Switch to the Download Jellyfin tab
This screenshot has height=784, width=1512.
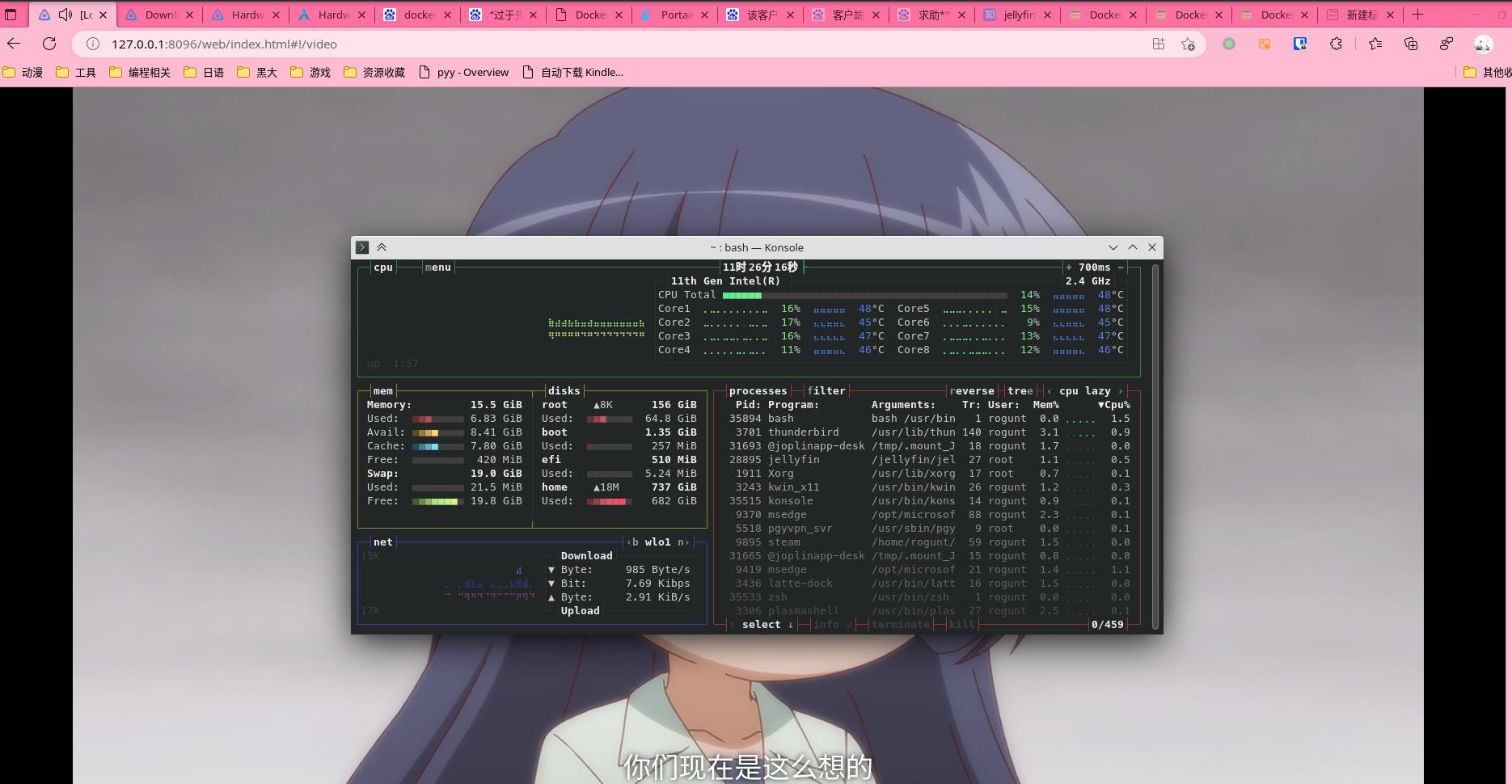tap(159, 15)
